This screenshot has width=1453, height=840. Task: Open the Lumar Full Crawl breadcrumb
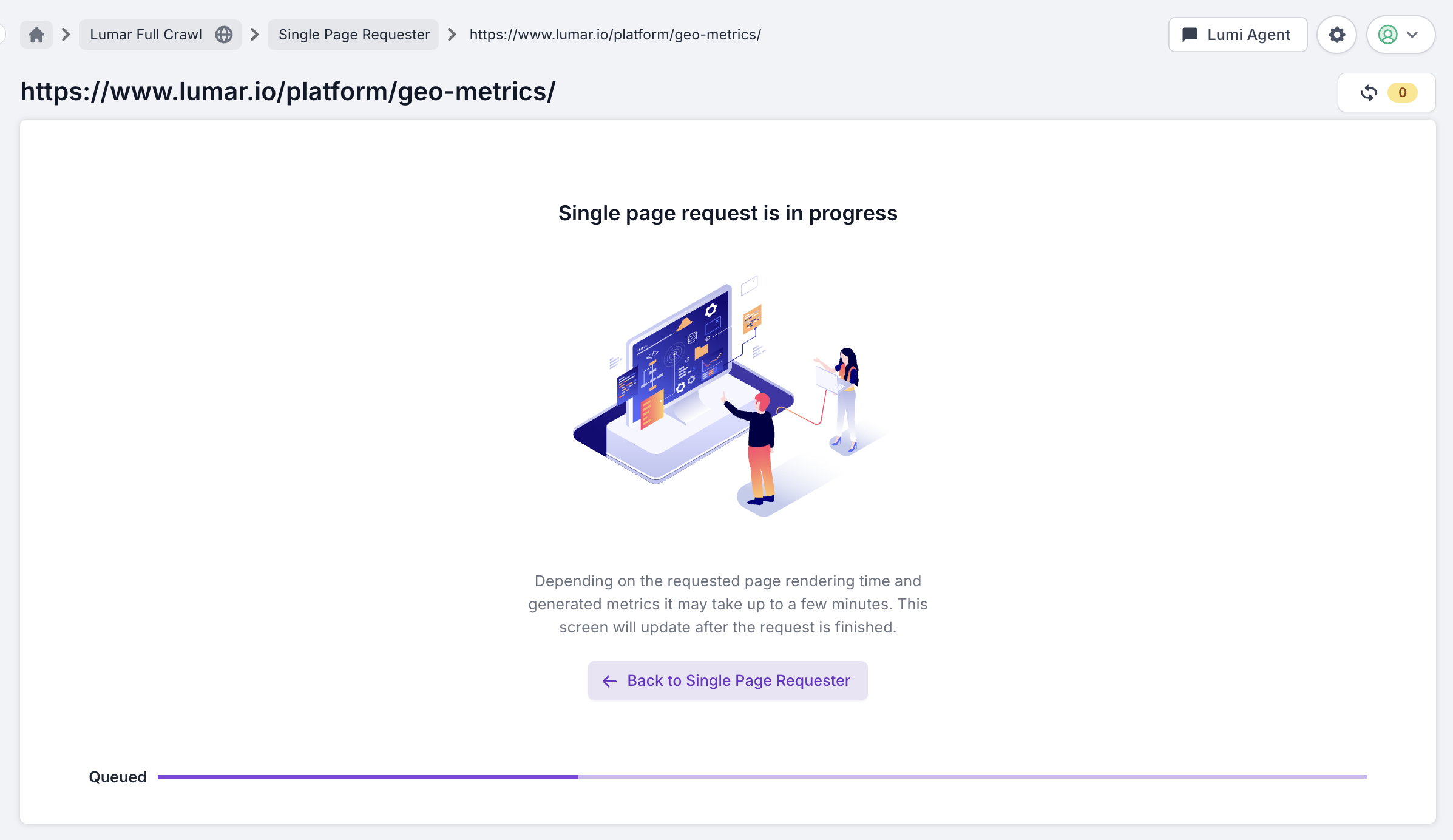[146, 35]
